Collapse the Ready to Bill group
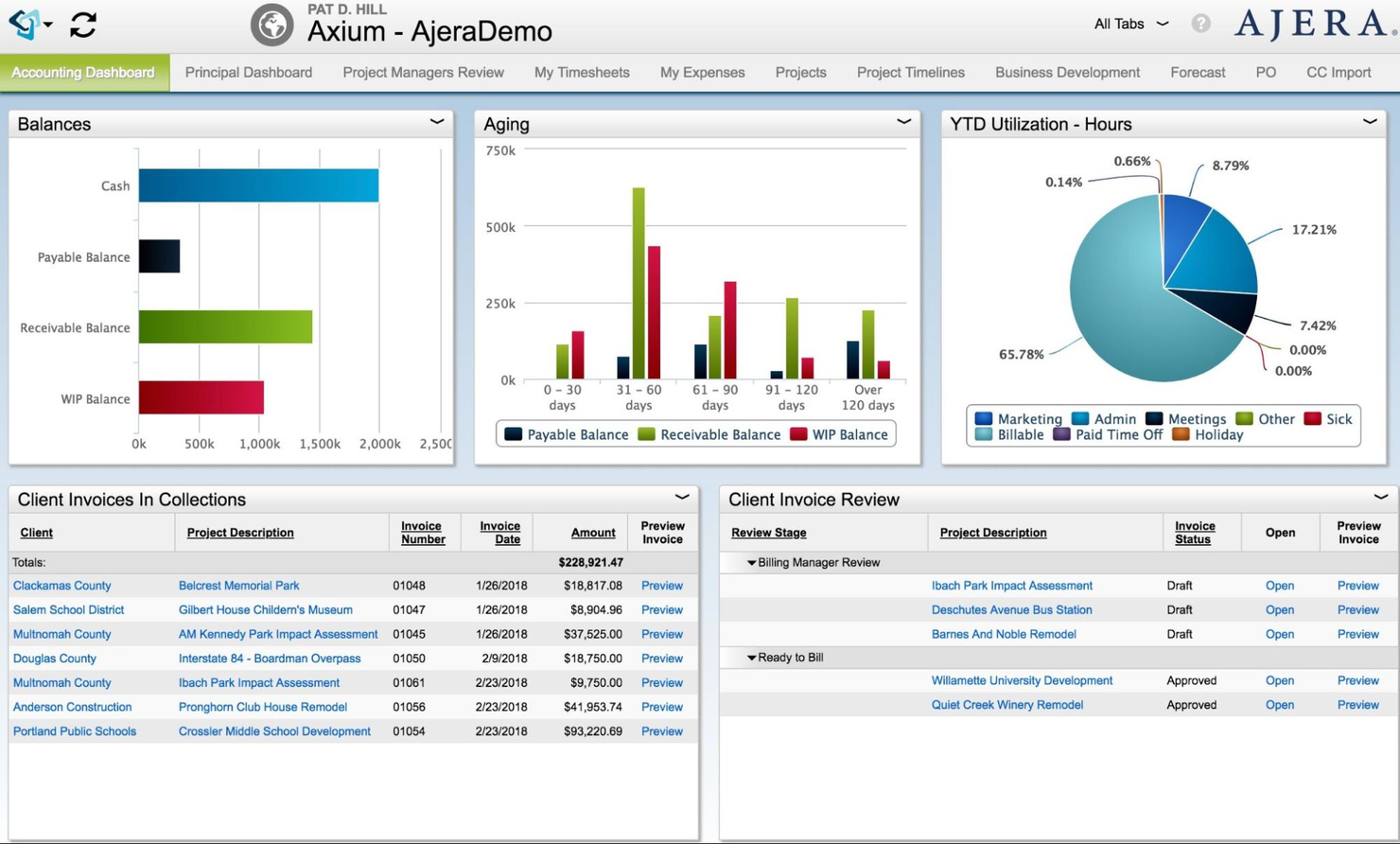 (x=751, y=657)
